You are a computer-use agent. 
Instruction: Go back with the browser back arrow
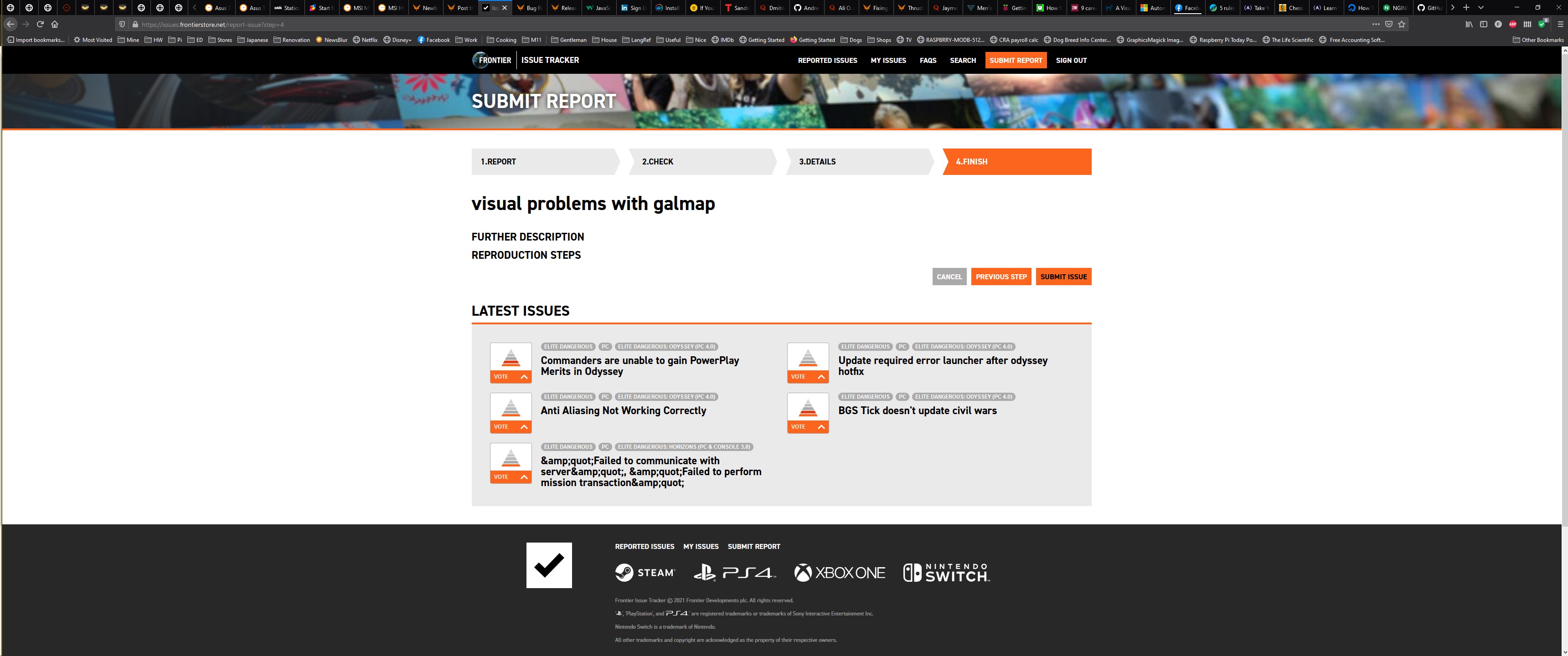coord(10,24)
